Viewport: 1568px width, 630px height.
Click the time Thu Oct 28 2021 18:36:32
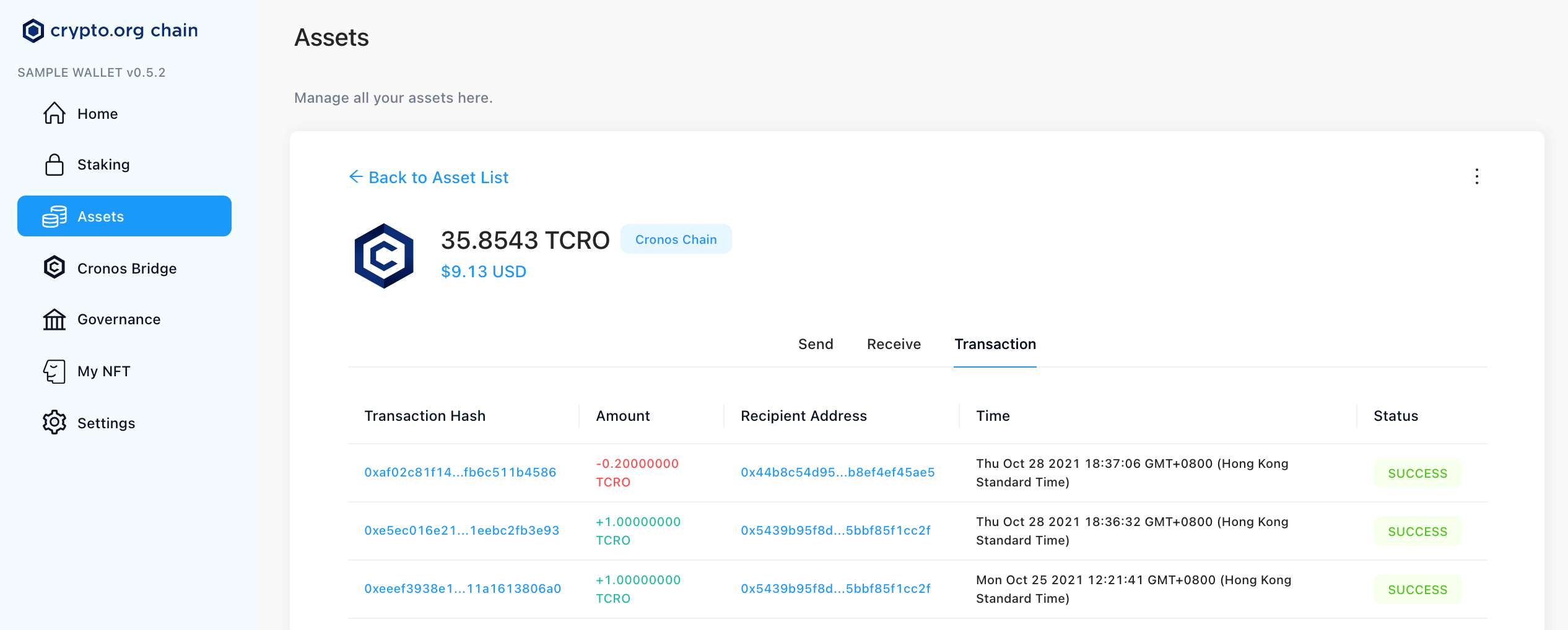1132,531
